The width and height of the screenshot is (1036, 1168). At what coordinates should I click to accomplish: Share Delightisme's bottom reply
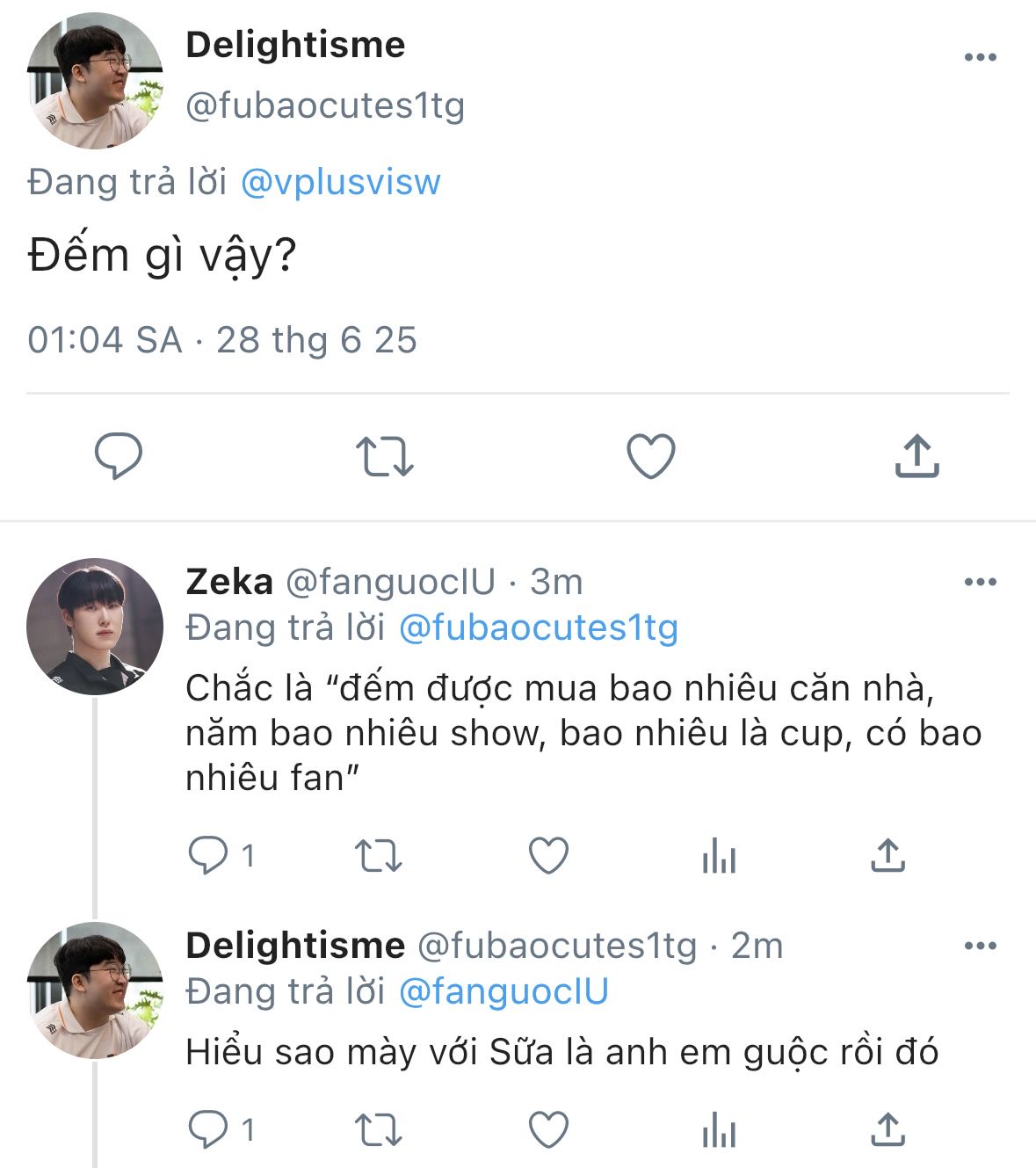point(887,1130)
